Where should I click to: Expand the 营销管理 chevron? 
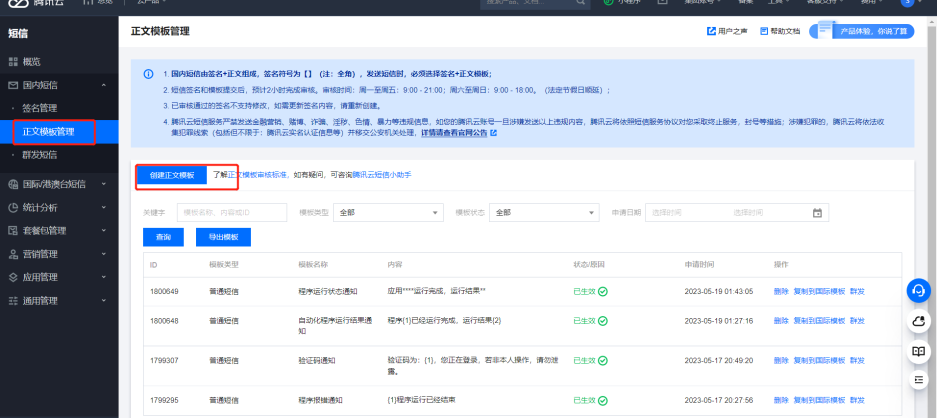(104, 254)
